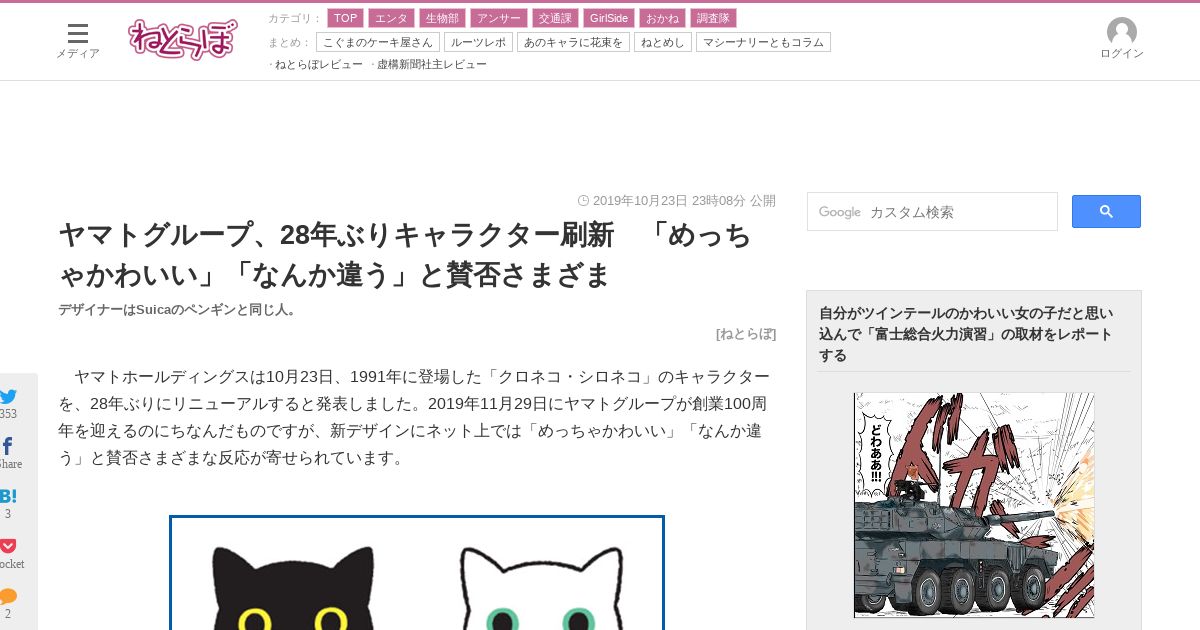The width and height of the screenshot is (1200, 630).
Task: Save article to Pocket
Action: coord(8,546)
